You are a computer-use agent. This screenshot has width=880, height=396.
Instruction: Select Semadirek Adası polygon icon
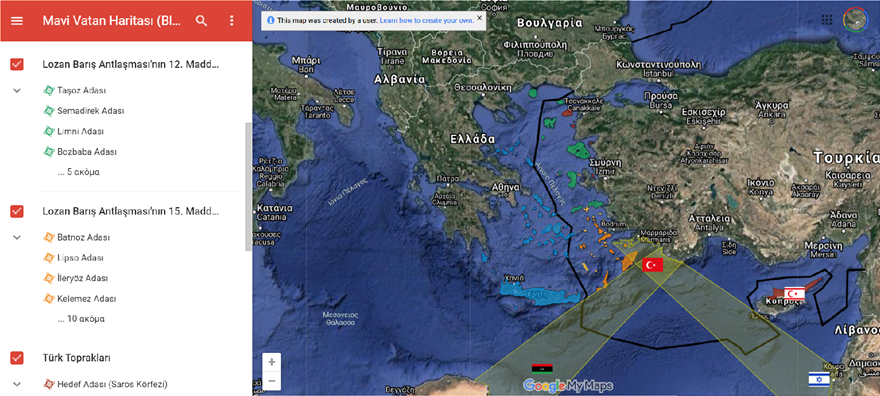click(49, 111)
